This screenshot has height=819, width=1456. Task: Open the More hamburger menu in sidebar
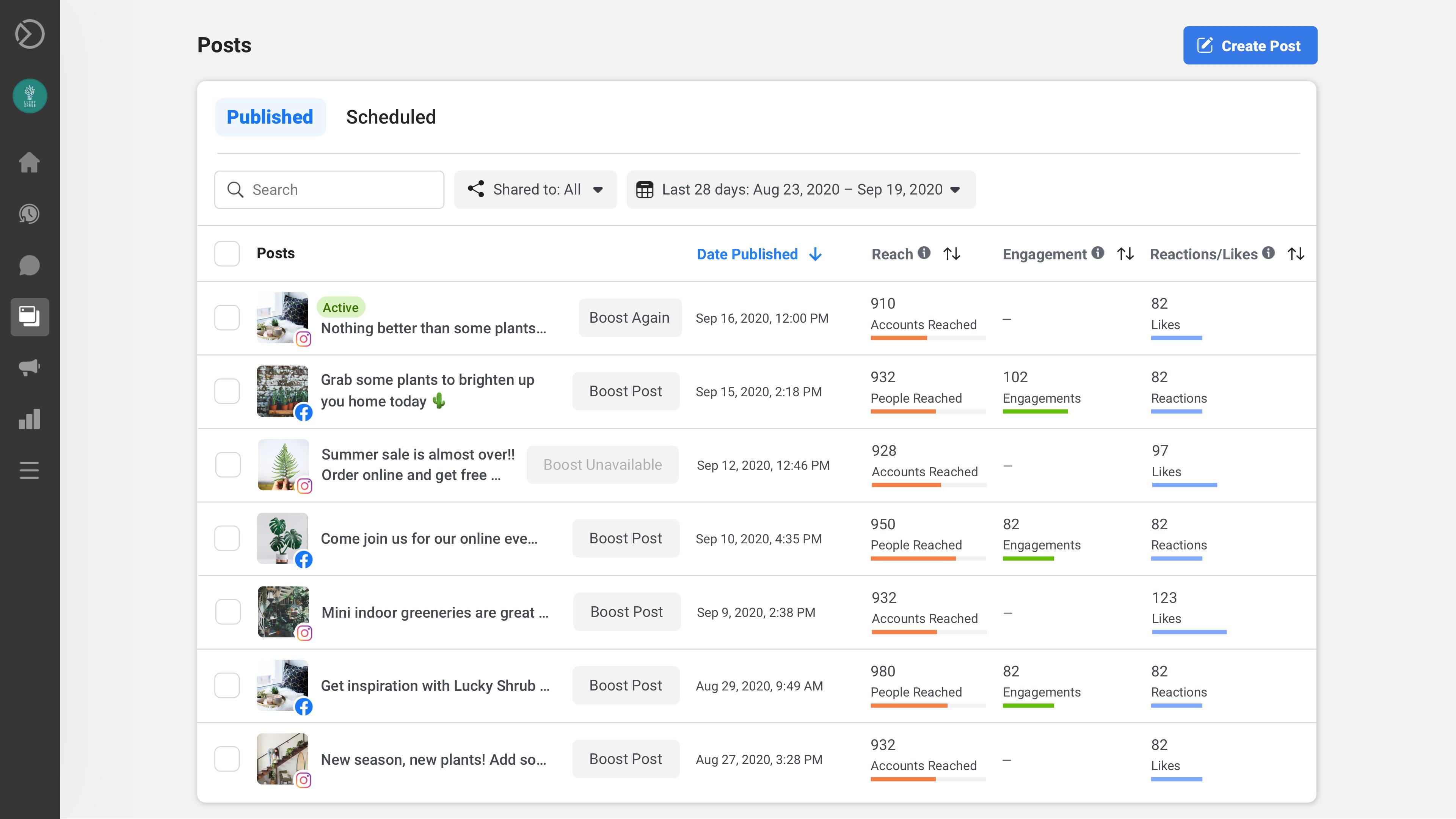coord(29,470)
